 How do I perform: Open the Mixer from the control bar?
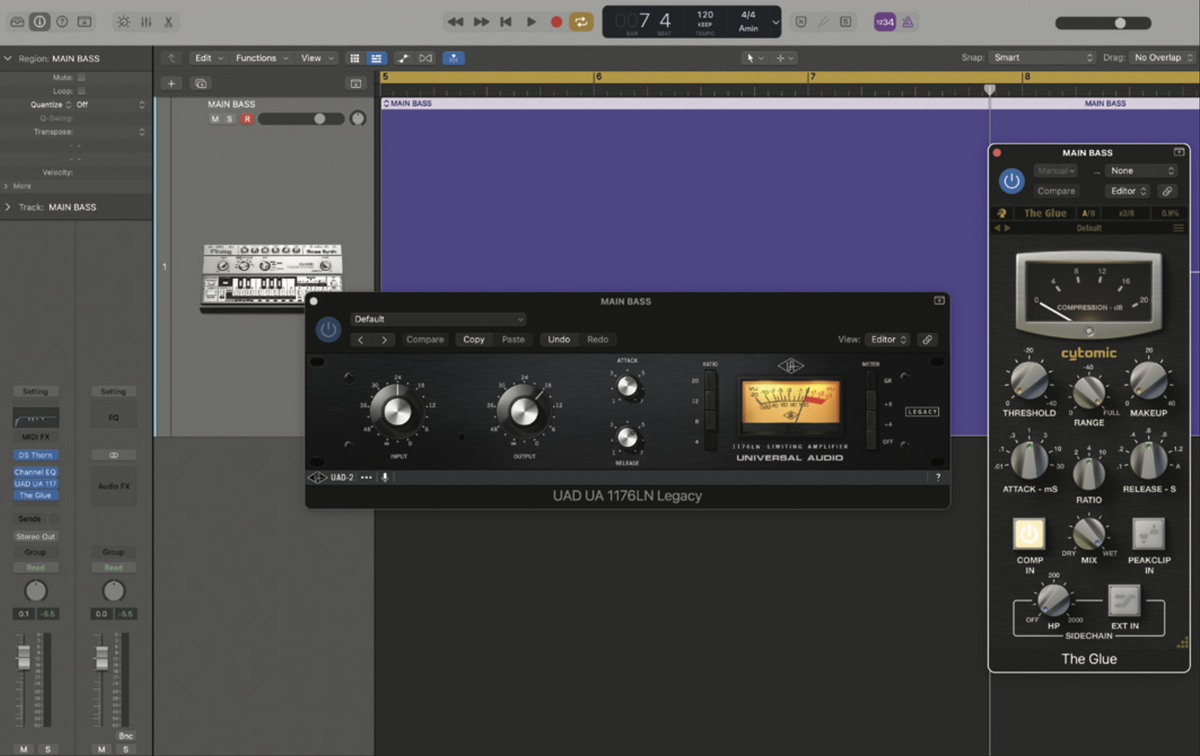[146, 21]
